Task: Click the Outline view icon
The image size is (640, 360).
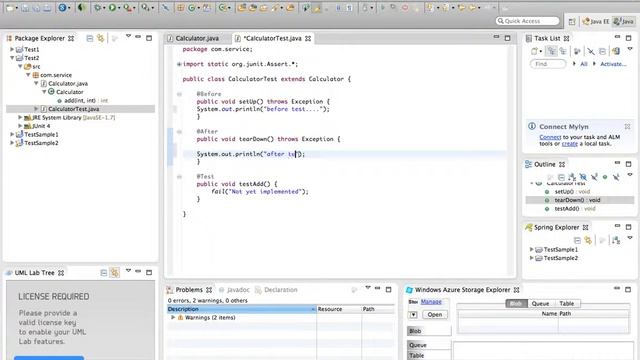Action: tap(529, 164)
